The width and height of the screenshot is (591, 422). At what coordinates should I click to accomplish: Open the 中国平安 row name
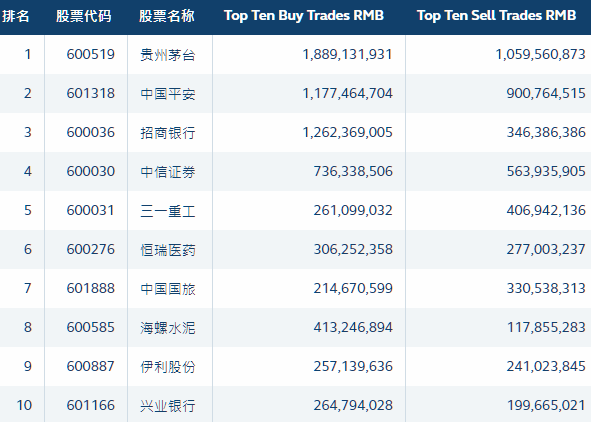pyautogui.click(x=168, y=94)
